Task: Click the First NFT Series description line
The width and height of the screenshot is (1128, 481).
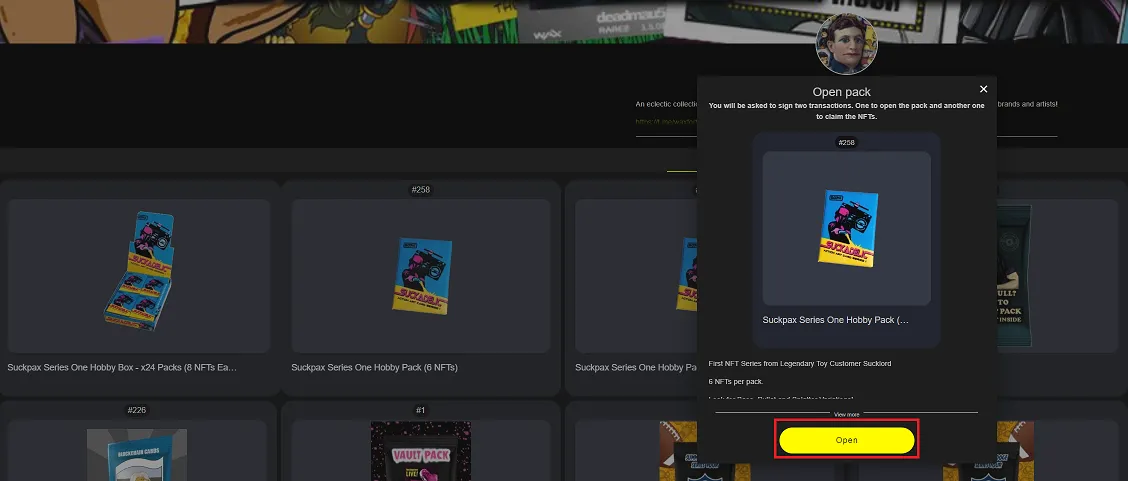Action: (799, 364)
